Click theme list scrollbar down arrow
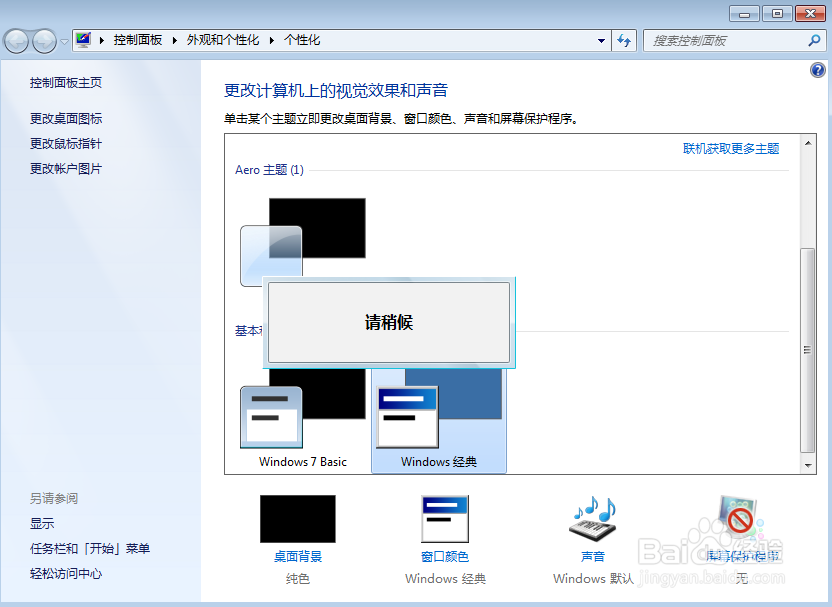The height and width of the screenshot is (607, 832). click(808, 465)
